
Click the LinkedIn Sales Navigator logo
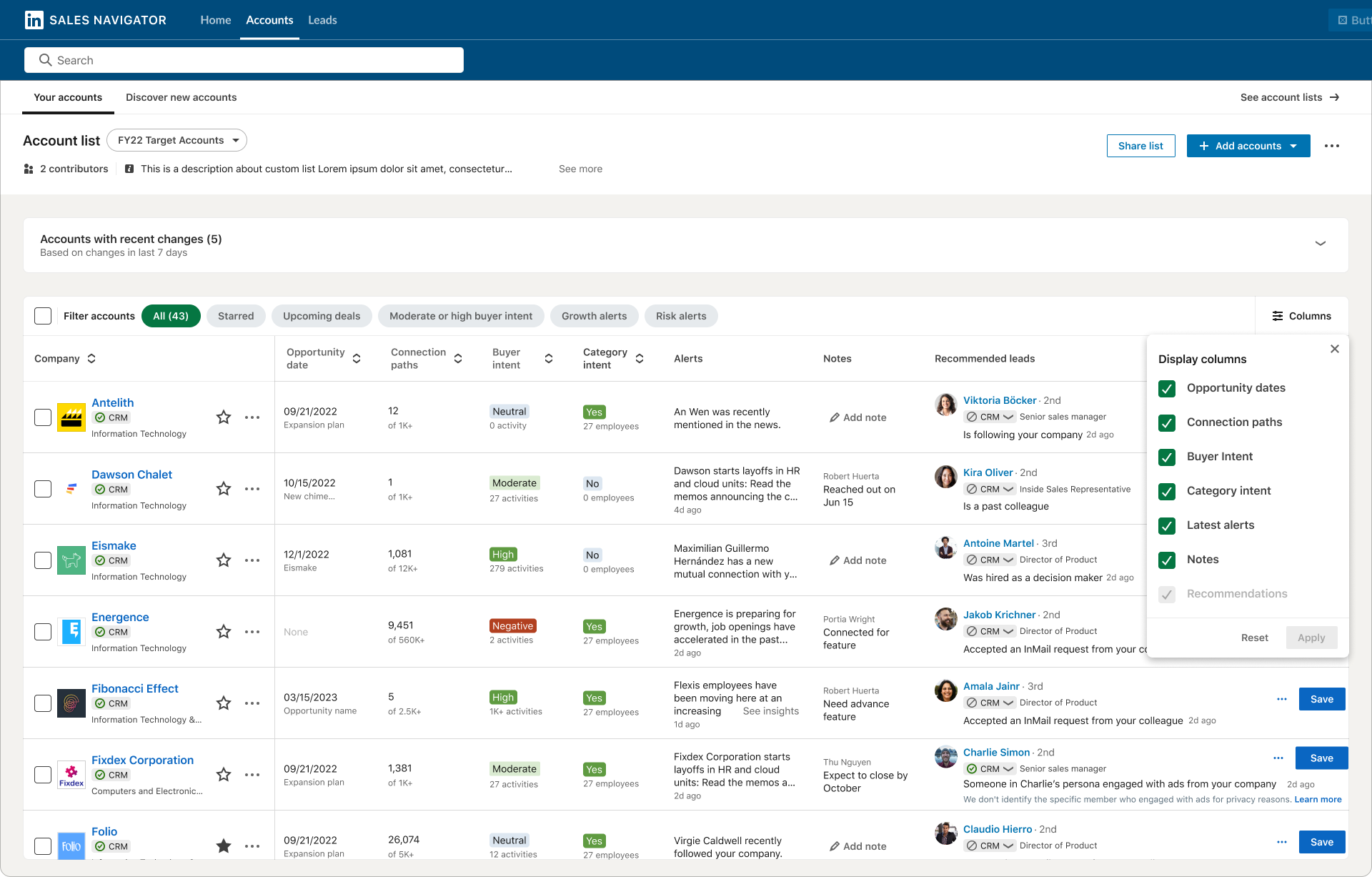pos(96,20)
